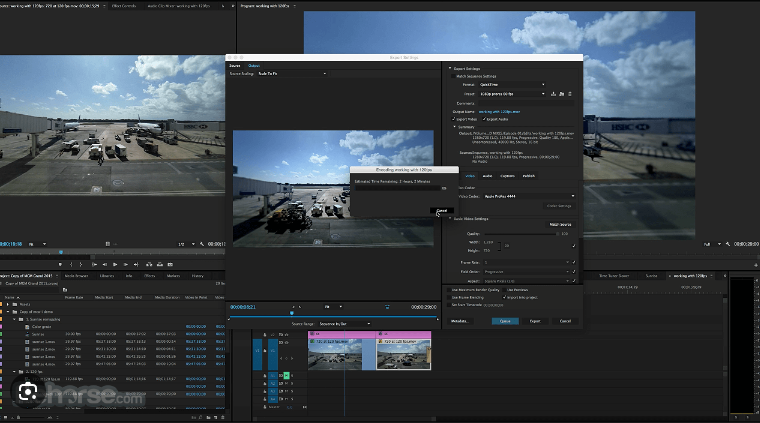Switch to the Output tab in export preview
The height and width of the screenshot is (423, 760).
click(x=254, y=65)
